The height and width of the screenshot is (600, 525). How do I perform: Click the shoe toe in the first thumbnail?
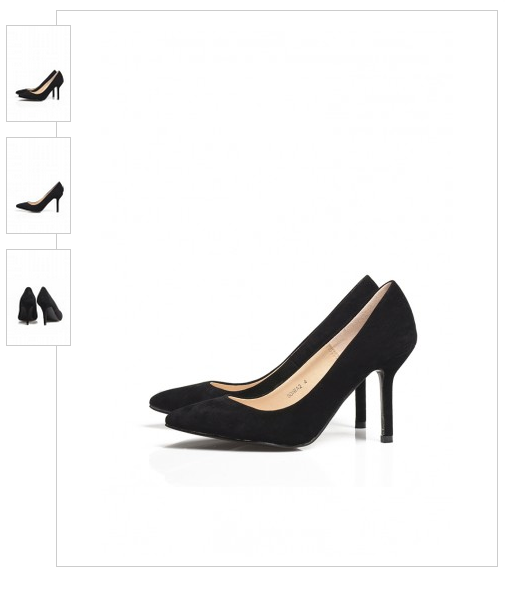click(19, 92)
